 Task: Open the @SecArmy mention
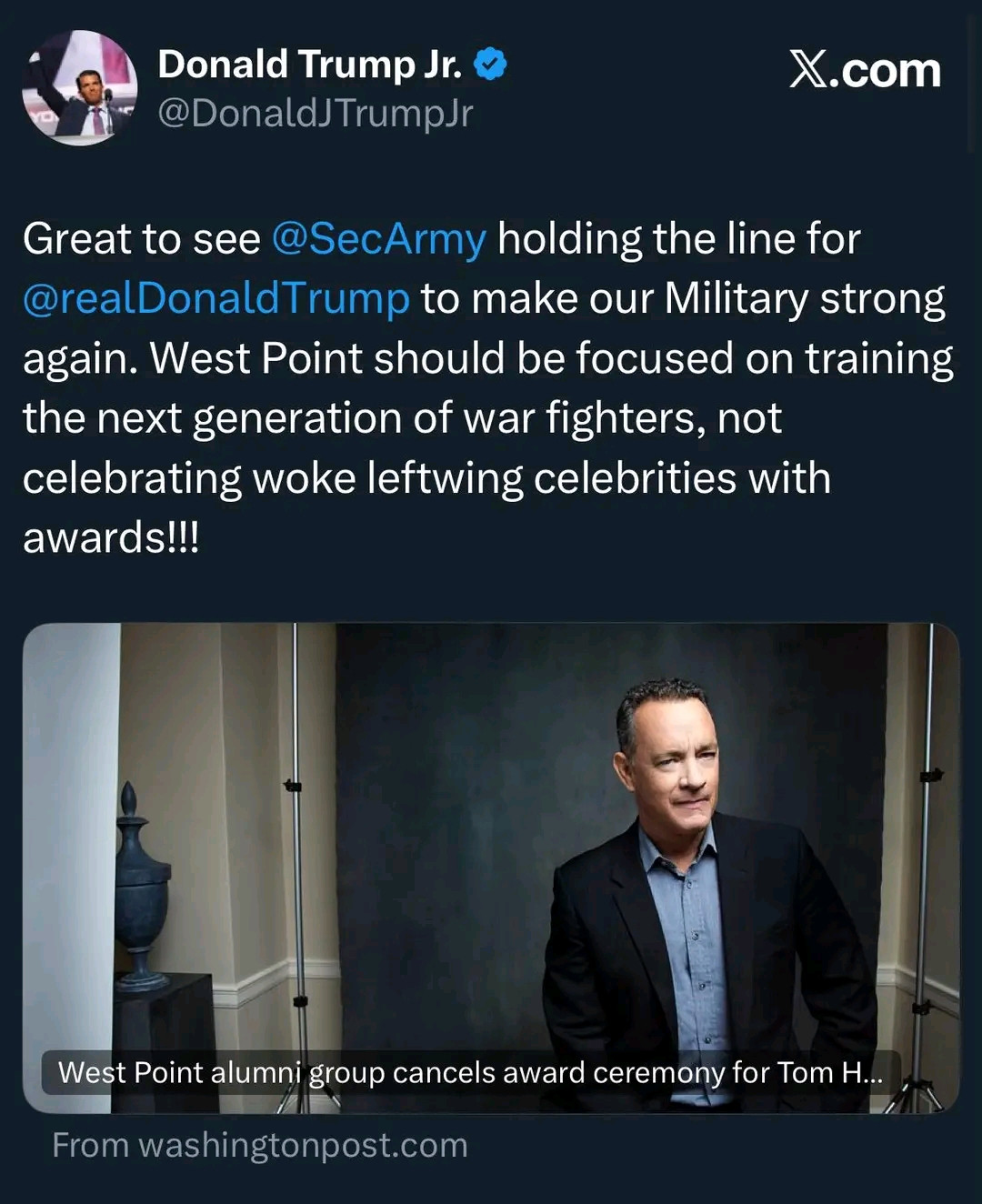click(378, 239)
